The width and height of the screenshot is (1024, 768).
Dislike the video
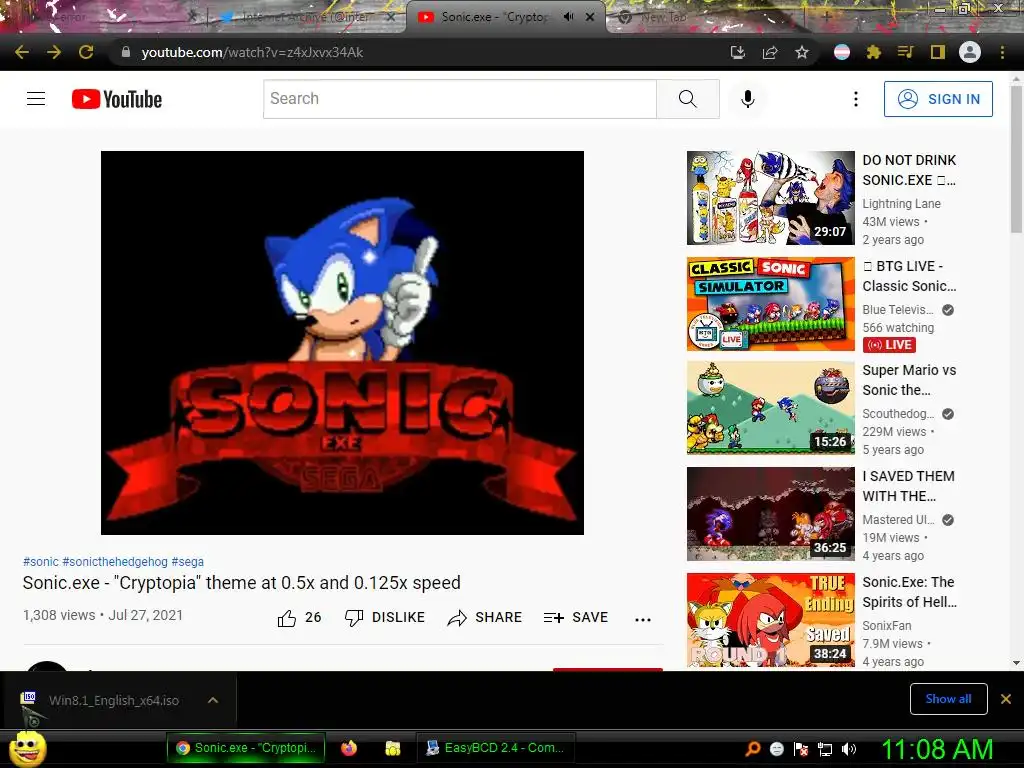pos(385,618)
